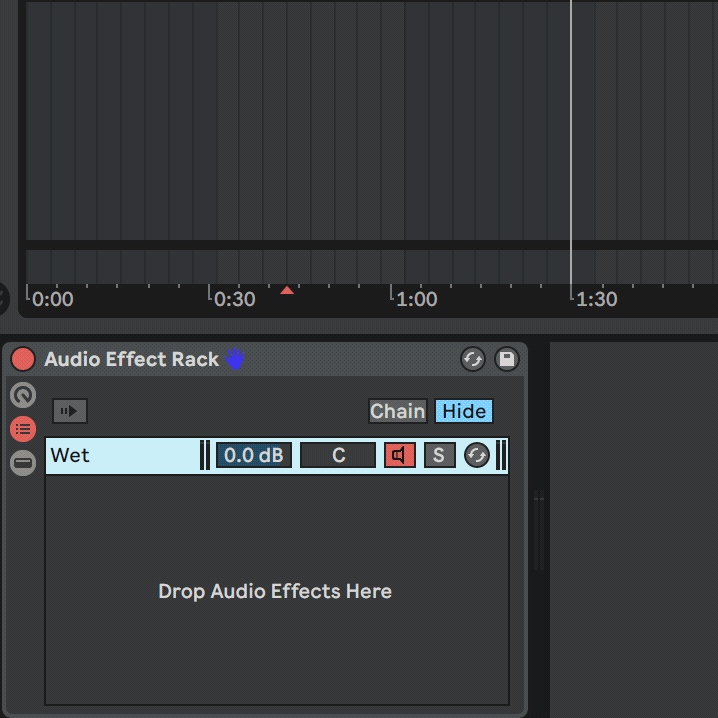Viewport: 718px width, 718px height.
Task: Toggle the Audio Effect Rack device activator
Action: pyautogui.click(x=22, y=359)
